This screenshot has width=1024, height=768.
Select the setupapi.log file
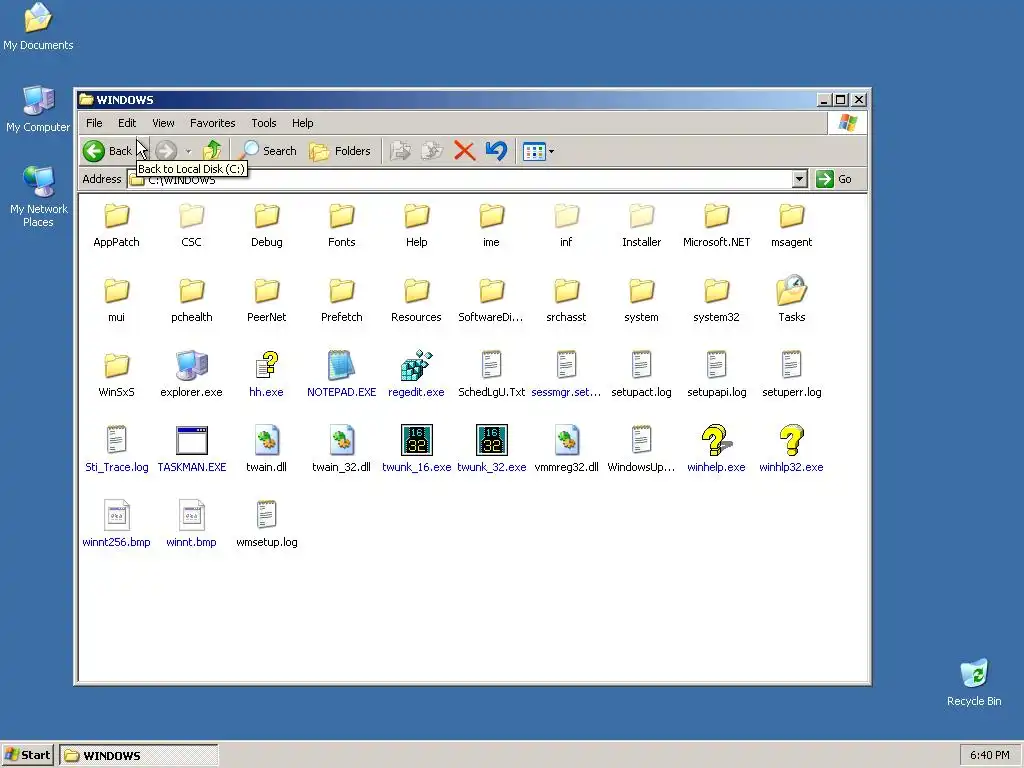pos(716,376)
